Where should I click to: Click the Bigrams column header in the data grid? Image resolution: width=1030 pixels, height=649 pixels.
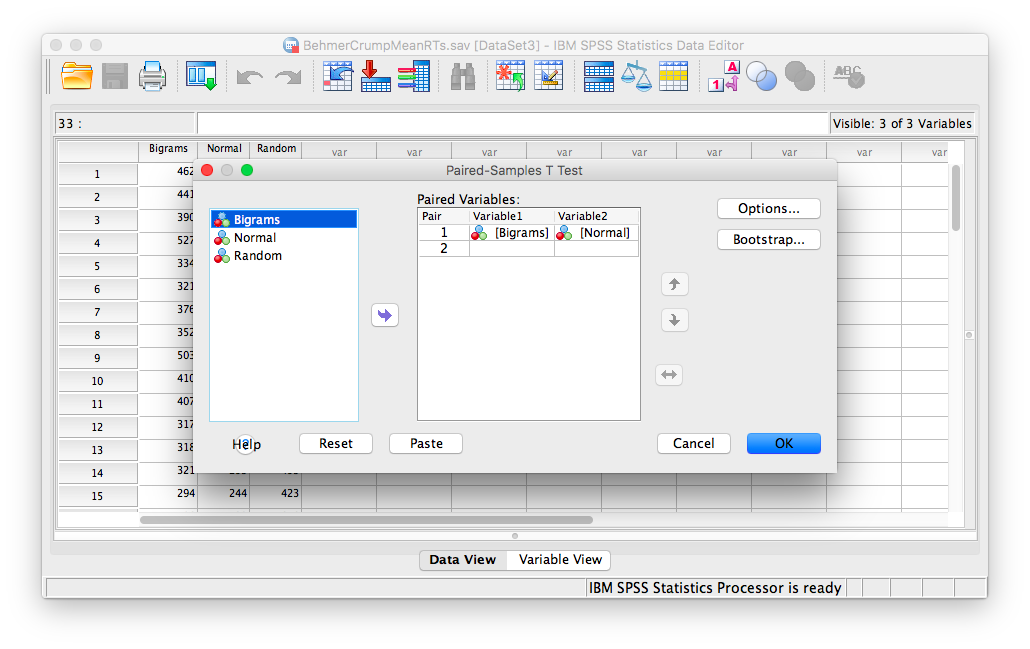(x=168, y=149)
